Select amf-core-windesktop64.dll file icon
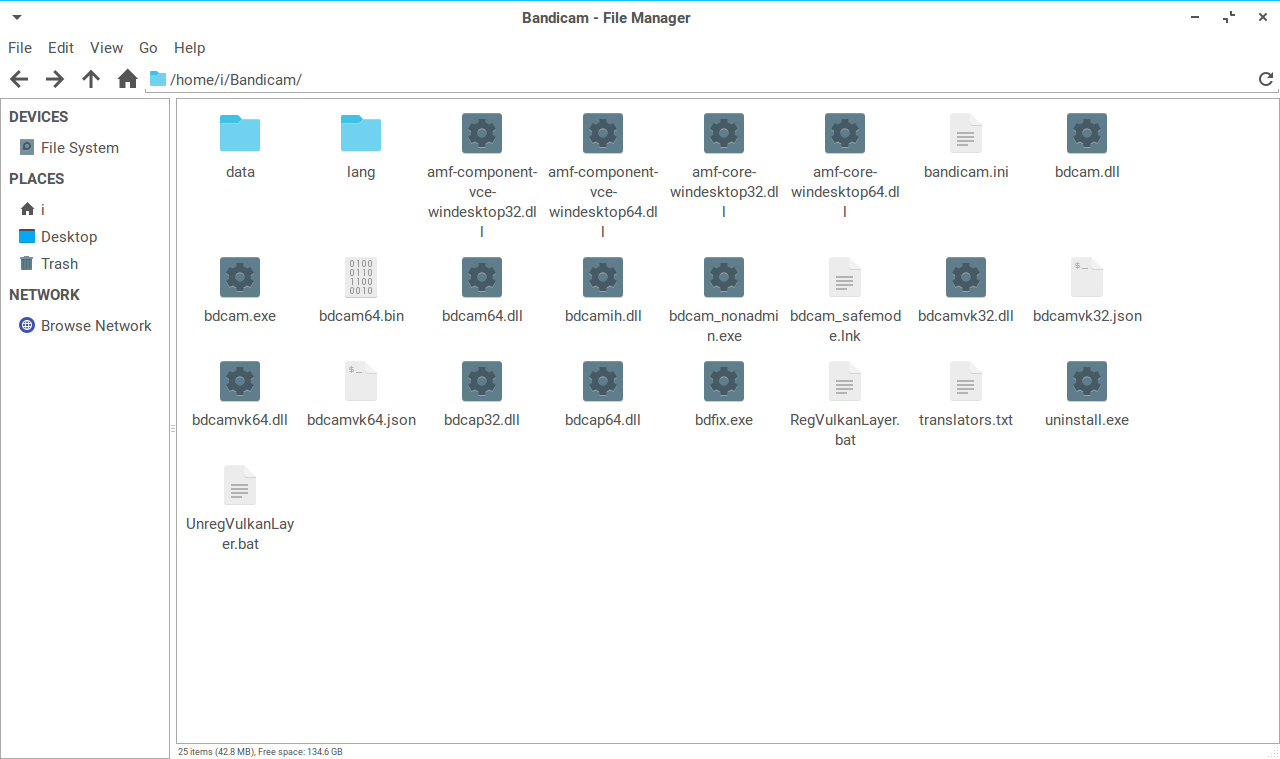This screenshot has height=759, width=1280. tap(845, 133)
